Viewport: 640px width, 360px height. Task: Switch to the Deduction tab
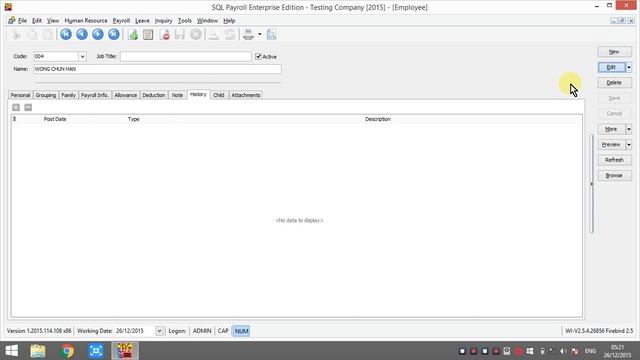point(153,95)
